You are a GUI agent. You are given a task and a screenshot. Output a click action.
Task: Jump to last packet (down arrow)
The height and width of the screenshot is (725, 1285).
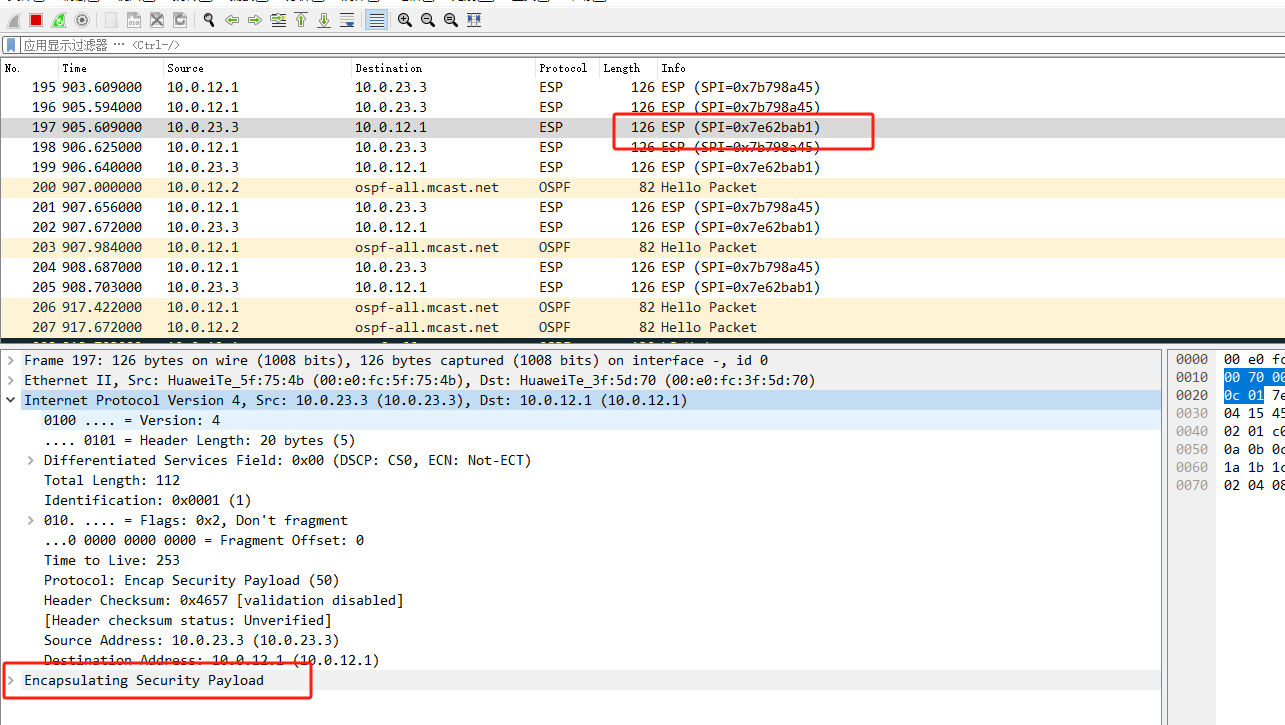pos(324,20)
